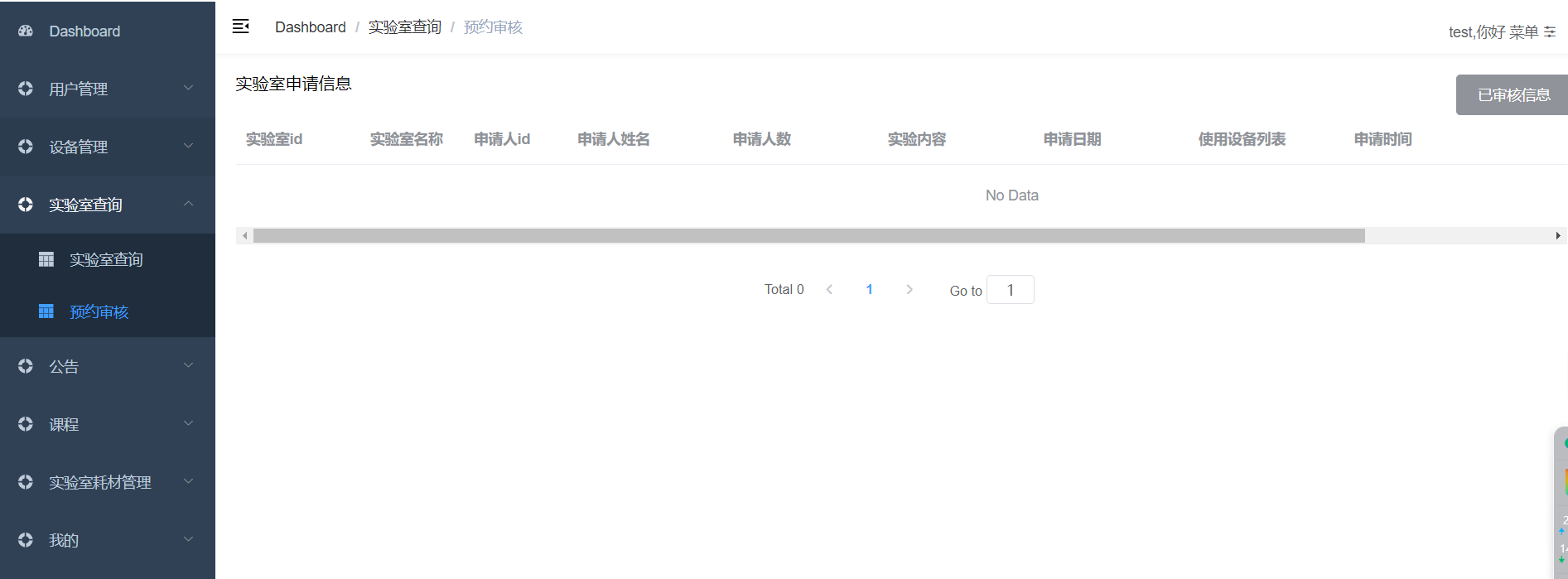Click the table icon beside 实验室查询 submenu
This screenshot has height=579, width=1568.
(46, 259)
